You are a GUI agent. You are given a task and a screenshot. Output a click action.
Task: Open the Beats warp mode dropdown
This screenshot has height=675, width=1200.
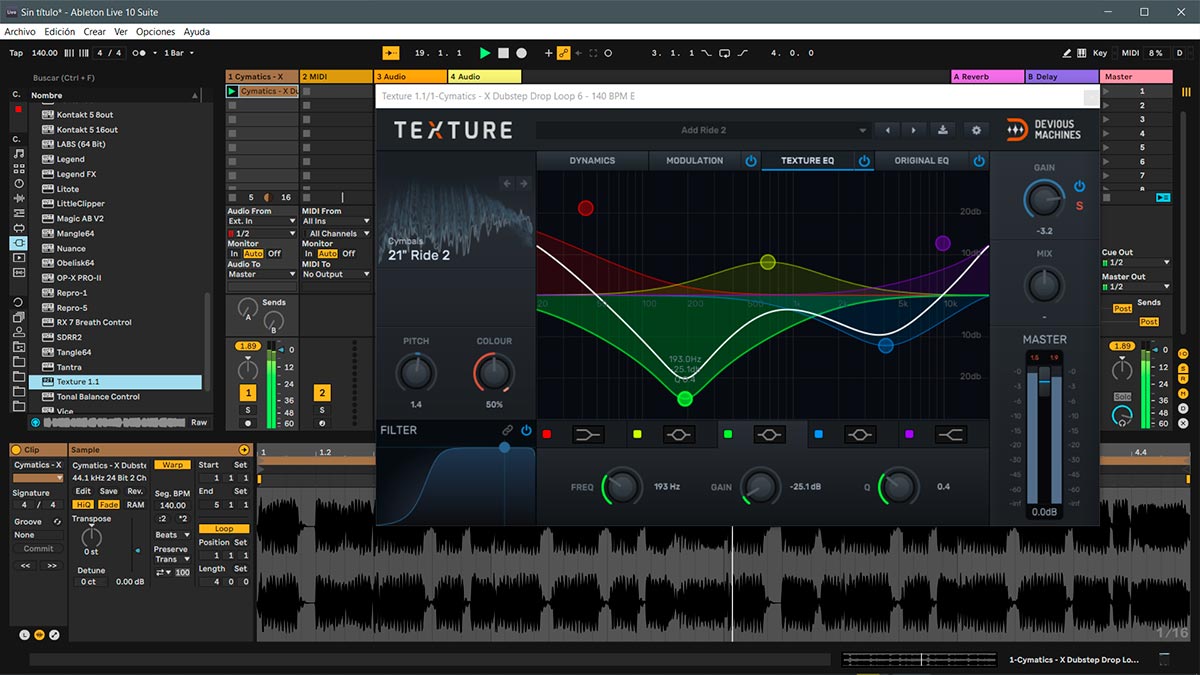[x=172, y=535]
